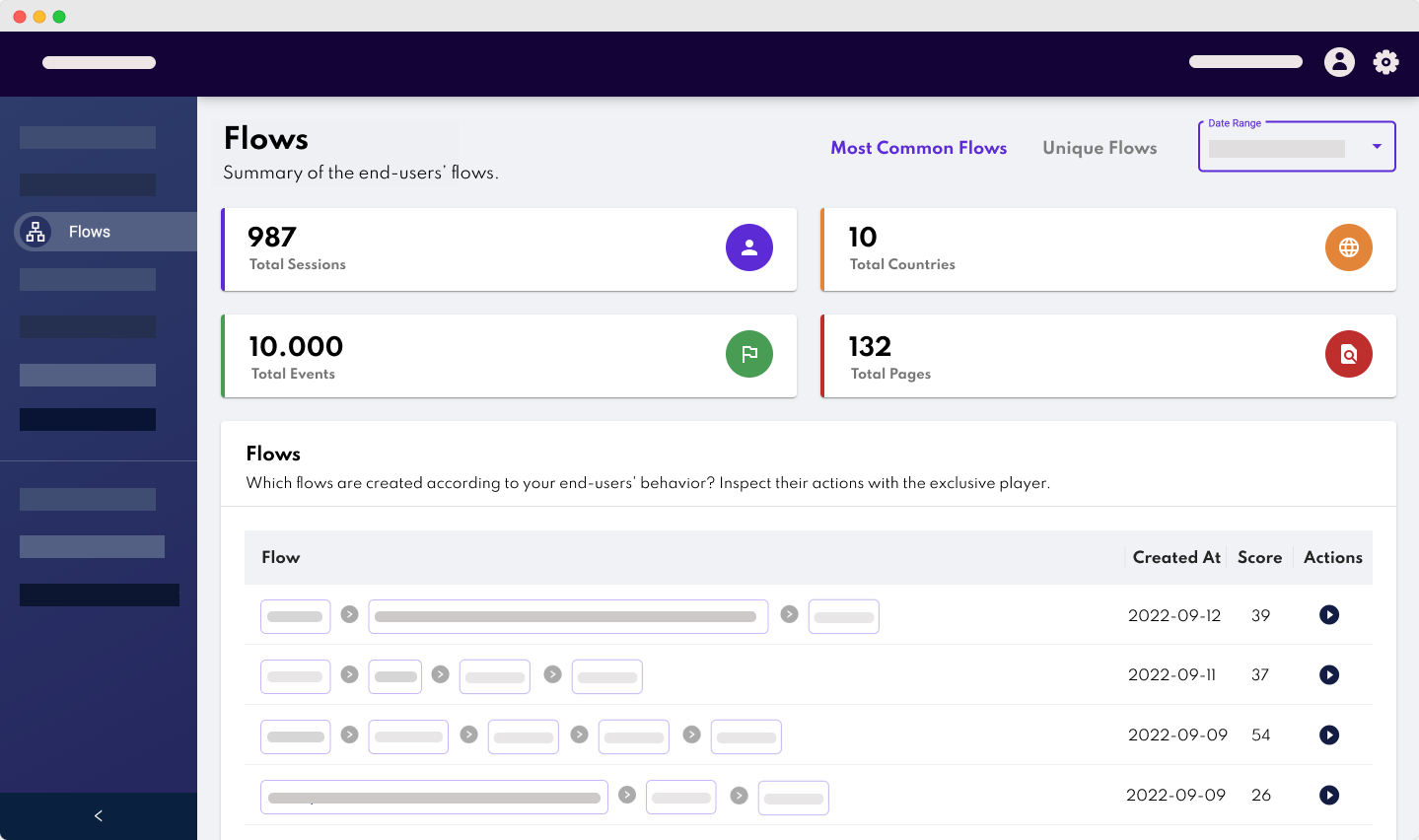
Task: Play the flow created on 2022-09-11
Action: pyautogui.click(x=1328, y=674)
